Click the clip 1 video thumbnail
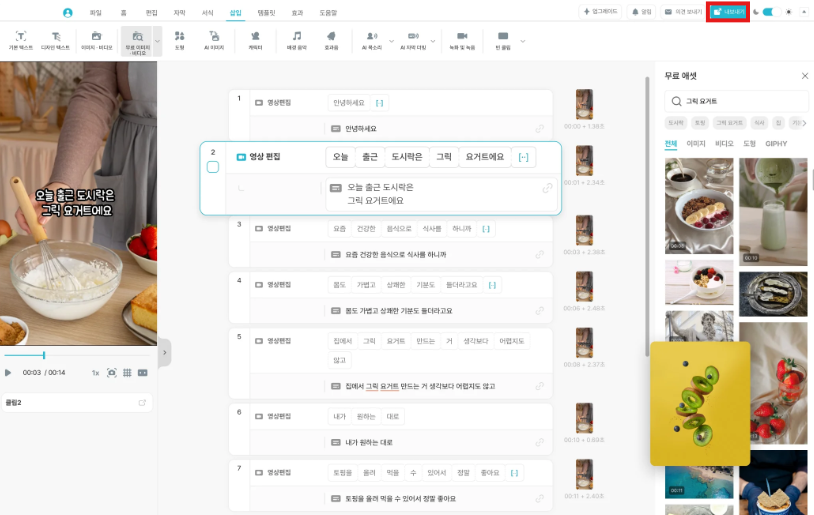This screenshot has height=515, width=814. point(584,104)
